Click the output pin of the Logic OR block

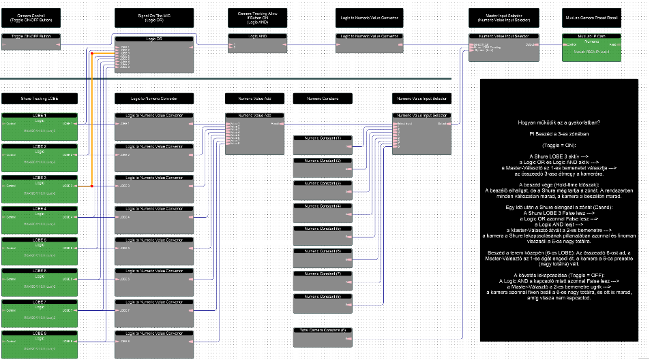[191, 47]
